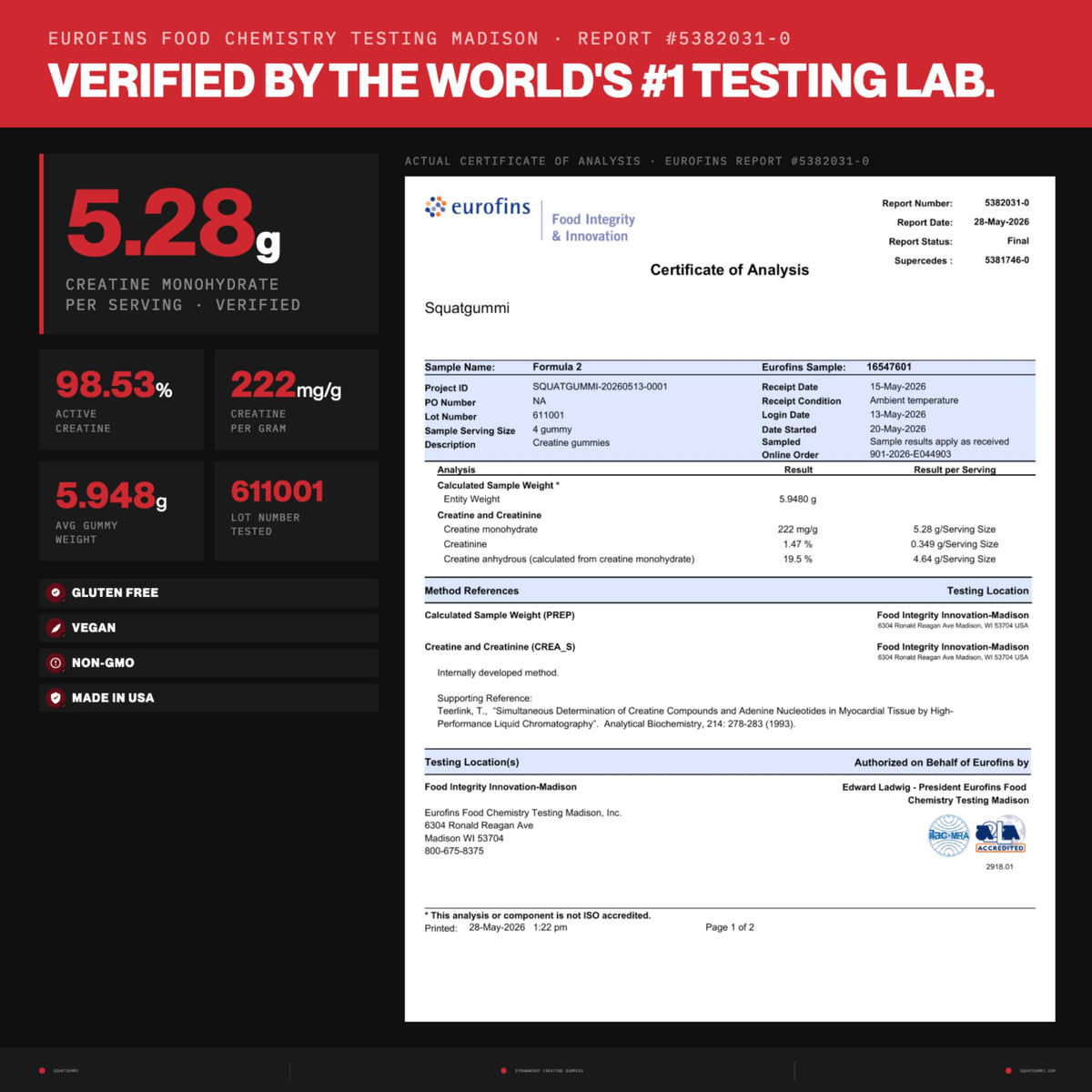Click the Supercedes value 5381746-0
This screenshot has height=1092, width=1092.
click(x=1006, y=260)
